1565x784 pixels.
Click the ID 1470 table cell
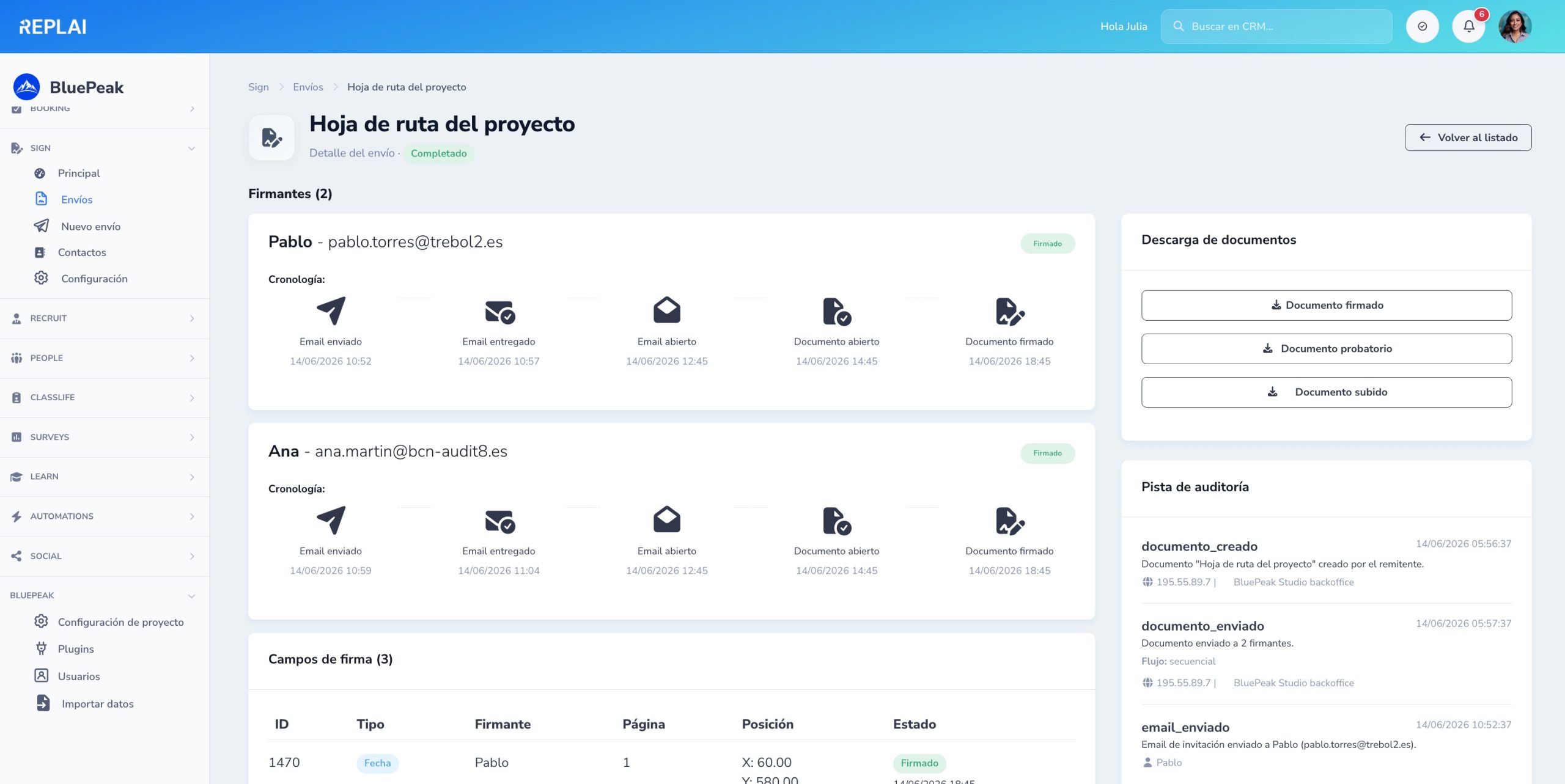click(x=284, y=763)
